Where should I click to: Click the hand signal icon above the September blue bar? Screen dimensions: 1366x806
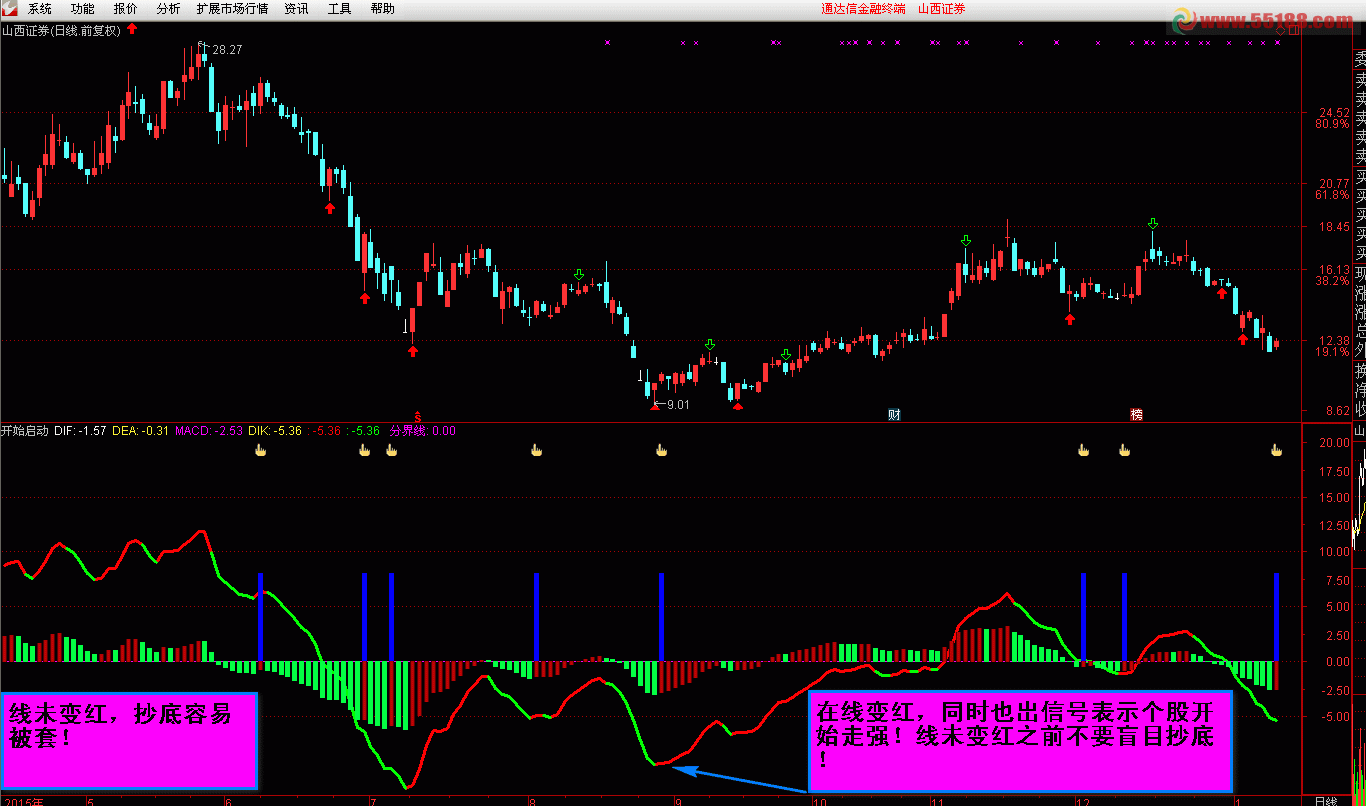click(x=661, y=450)
